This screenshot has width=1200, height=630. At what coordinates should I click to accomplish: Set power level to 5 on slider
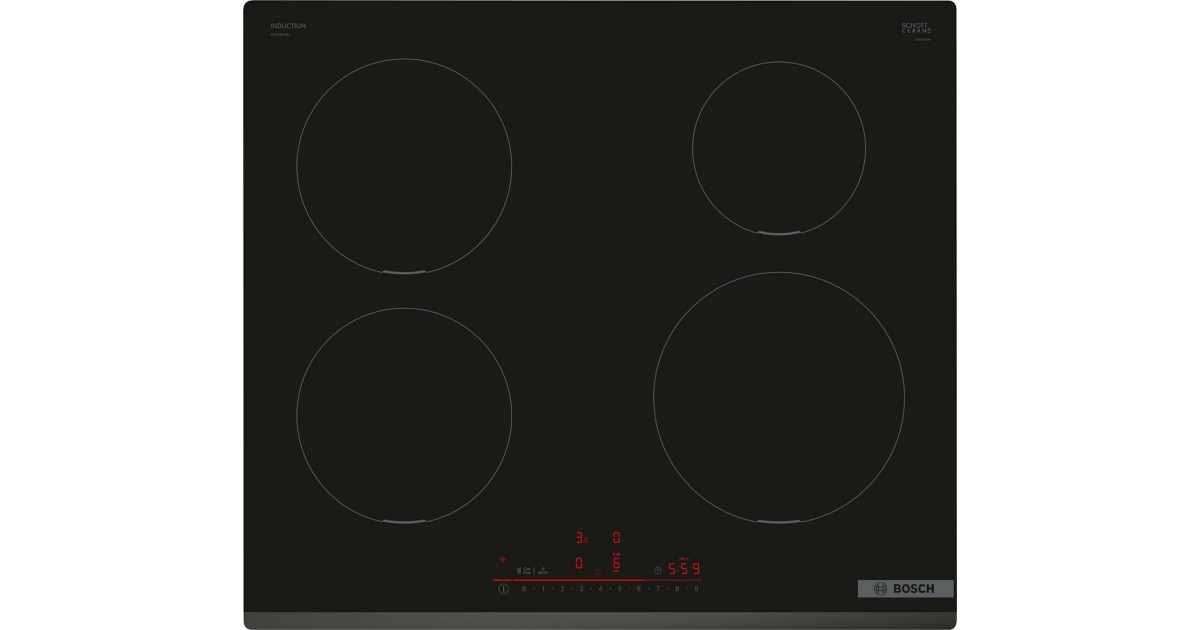click(619, 589)
